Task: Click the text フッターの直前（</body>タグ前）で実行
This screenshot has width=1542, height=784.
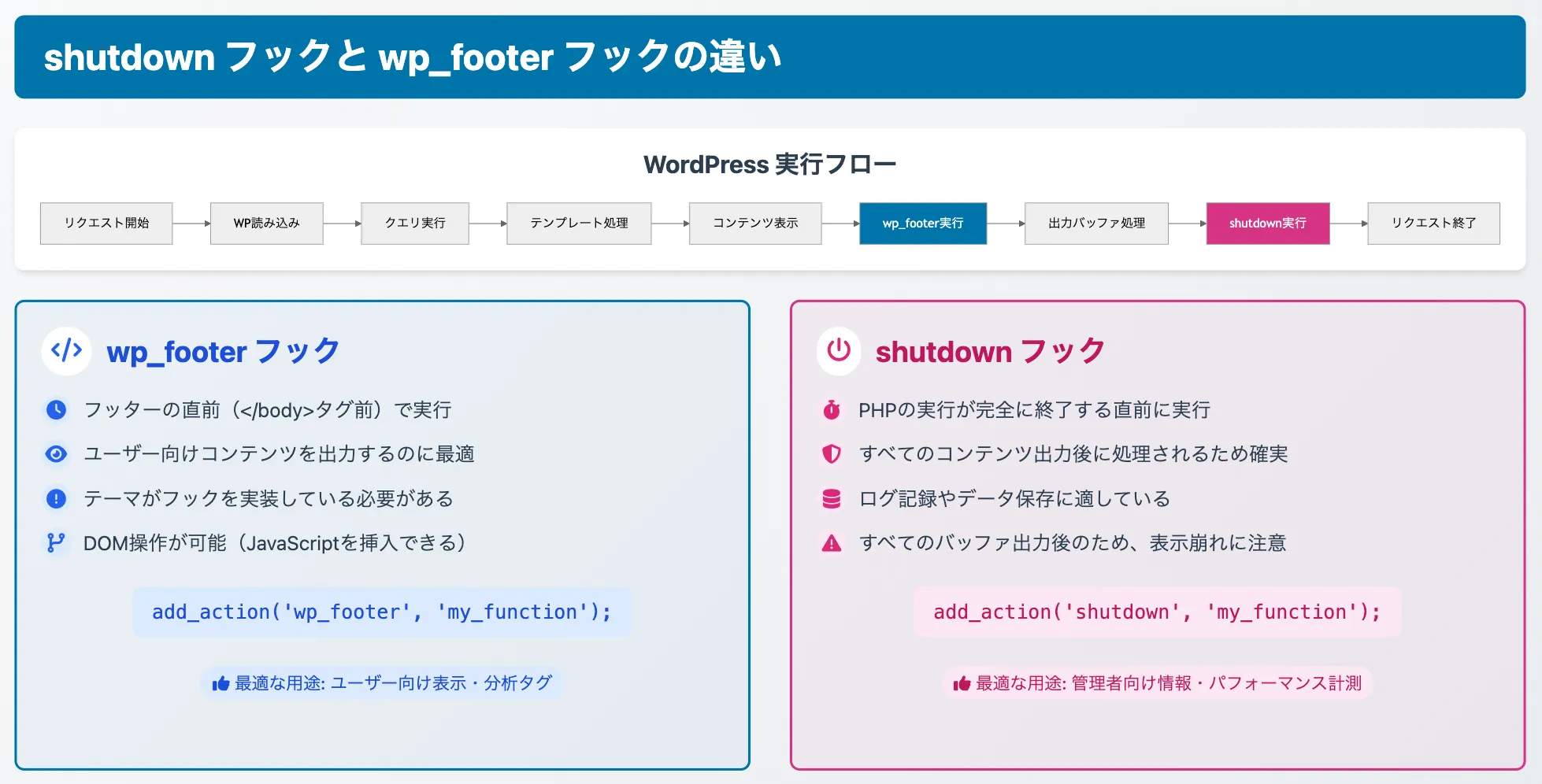Action: click(268, 410)
